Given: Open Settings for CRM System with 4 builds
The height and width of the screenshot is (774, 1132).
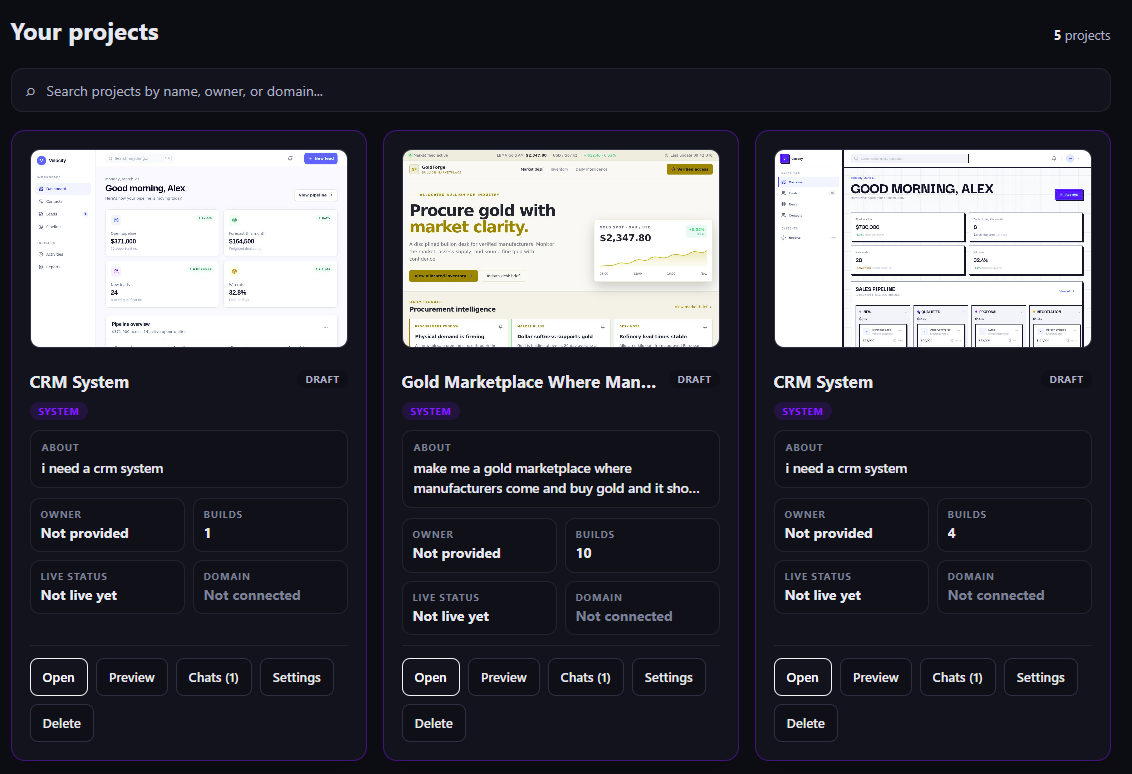Looking at the screenshot, I should click(1040, 677).
